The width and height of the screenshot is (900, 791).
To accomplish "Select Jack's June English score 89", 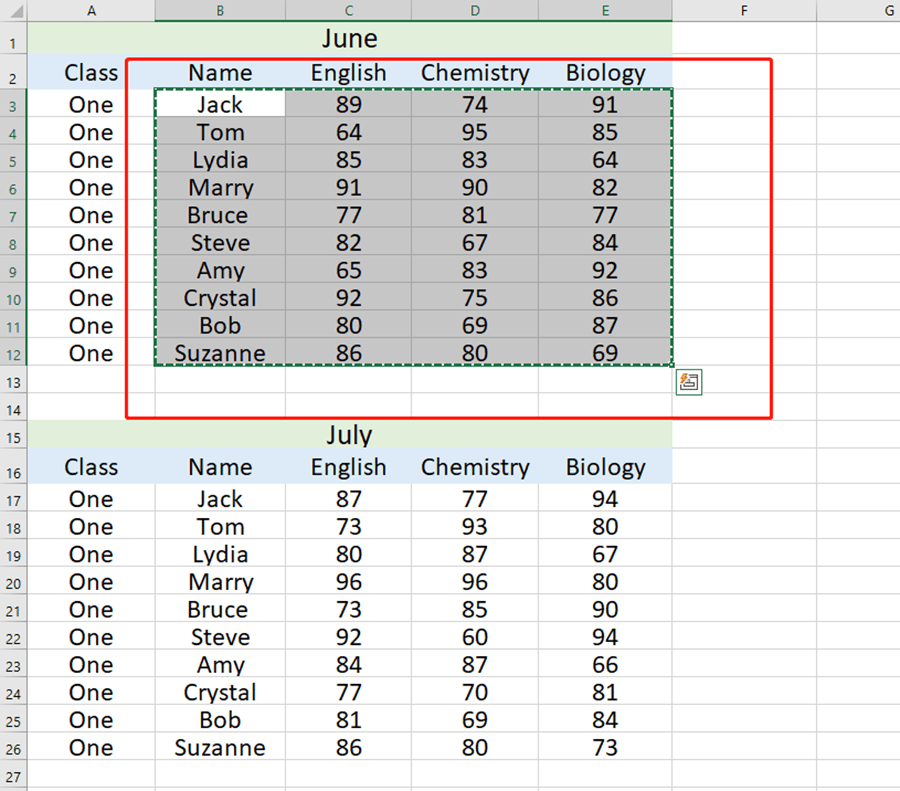I will pos(348,103).
